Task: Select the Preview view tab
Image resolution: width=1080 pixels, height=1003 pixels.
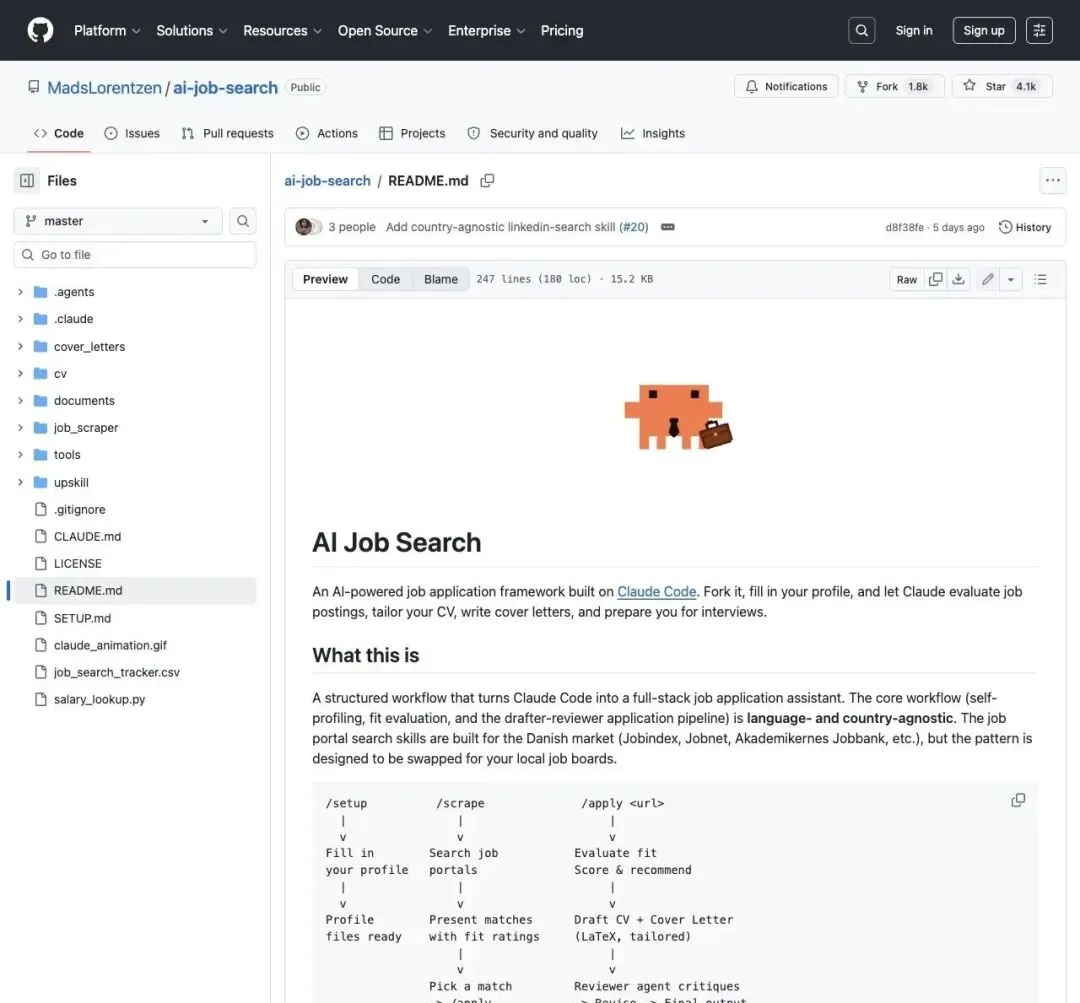Action: [325, 279]
